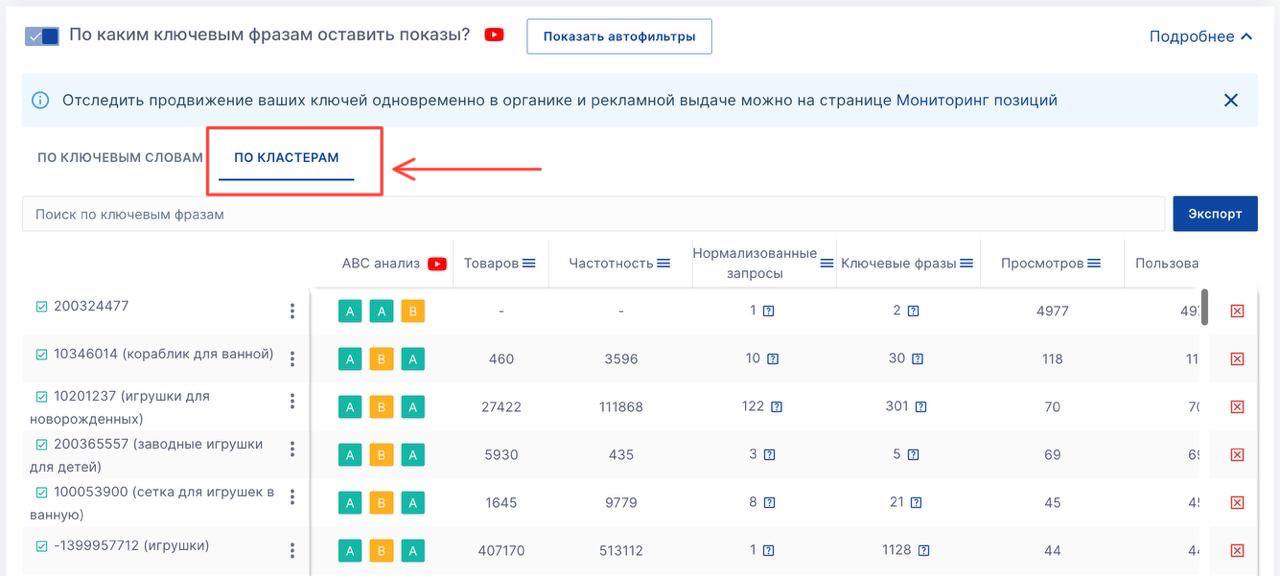Select the По кластерам tab
Viewport: 1280px width, 576px height.
[286, 158]
